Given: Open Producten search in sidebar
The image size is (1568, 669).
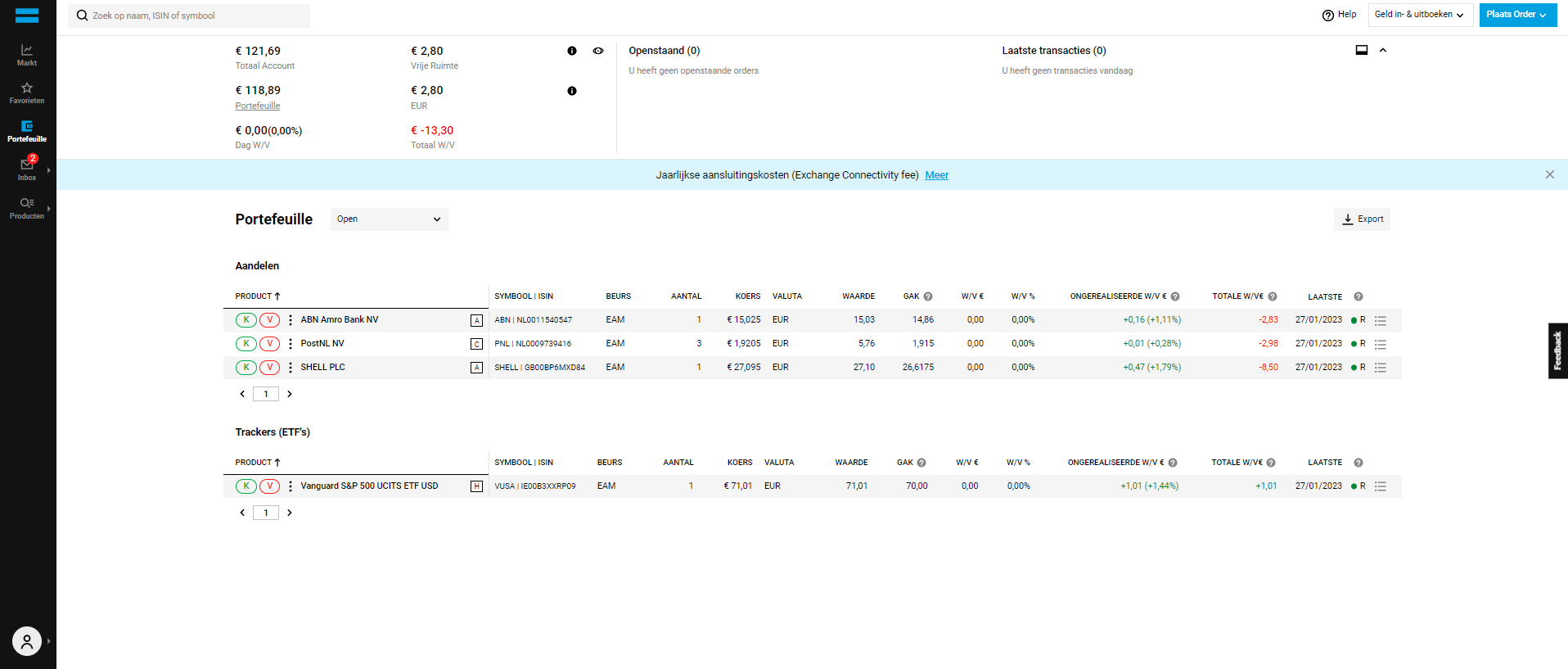Looking at the screenshot, I should click(x=27, y=208).
